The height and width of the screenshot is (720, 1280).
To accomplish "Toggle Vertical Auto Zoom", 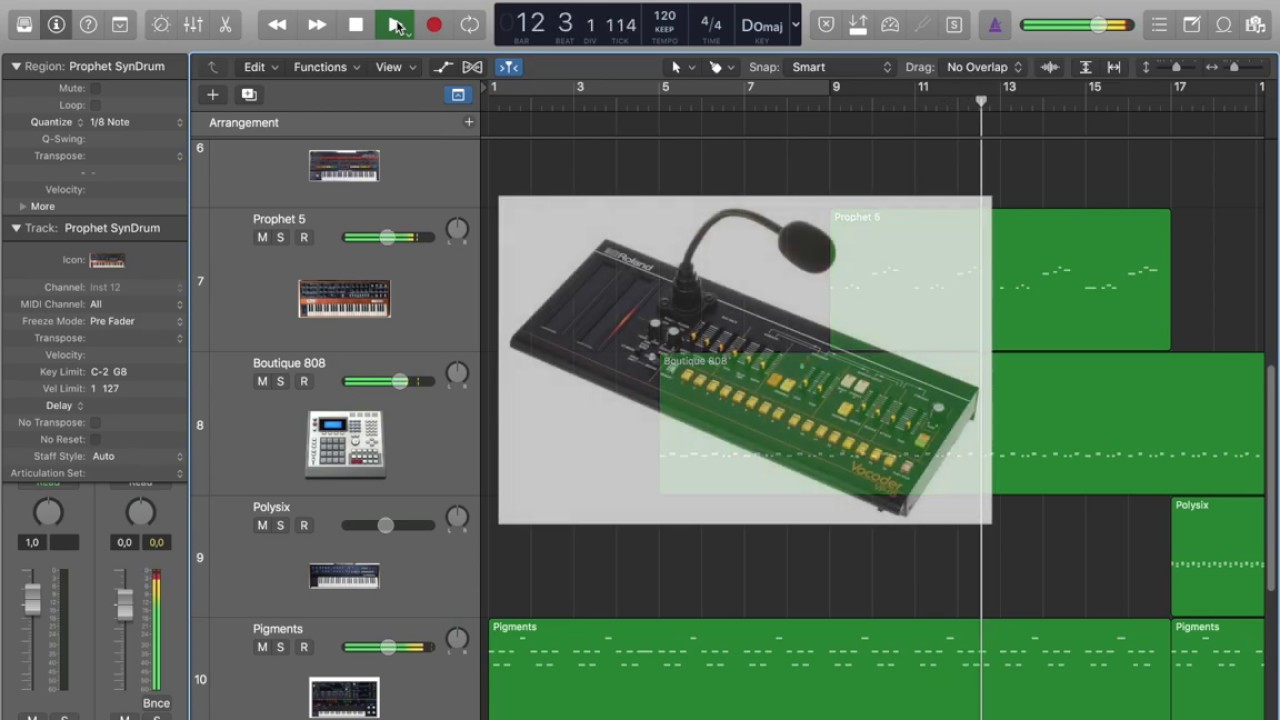I will point(1085,67).
